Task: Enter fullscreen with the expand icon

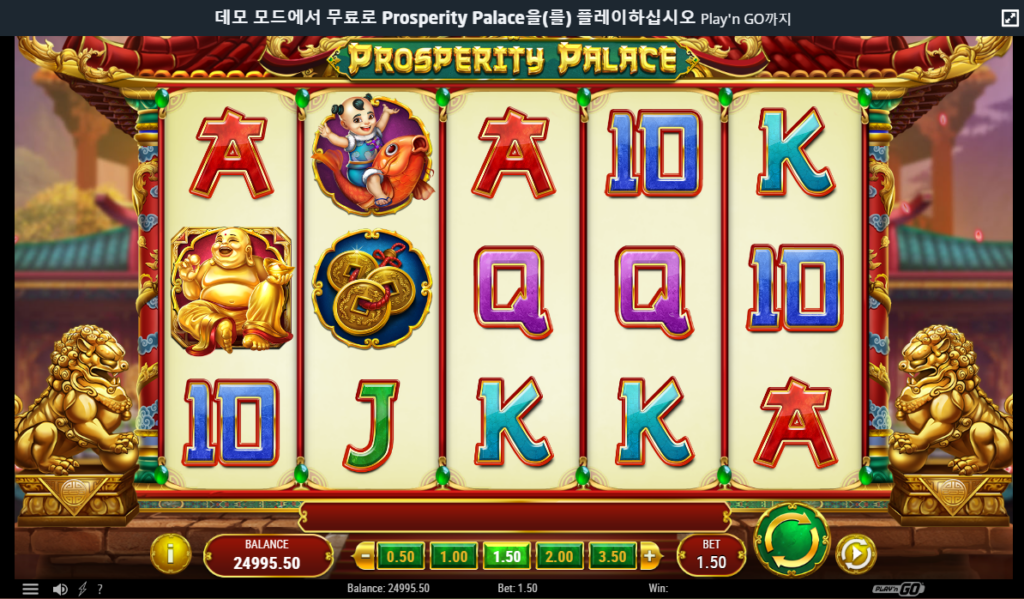Action: pos(1010,18)
